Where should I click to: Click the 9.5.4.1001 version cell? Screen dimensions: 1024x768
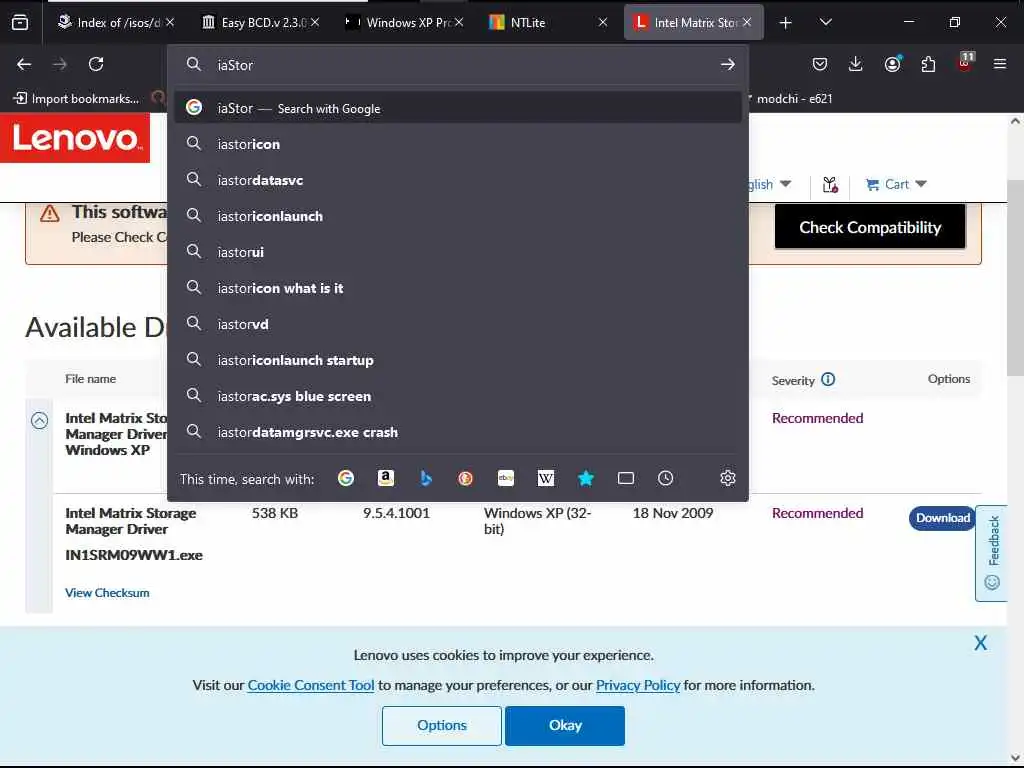coord(396,513)
